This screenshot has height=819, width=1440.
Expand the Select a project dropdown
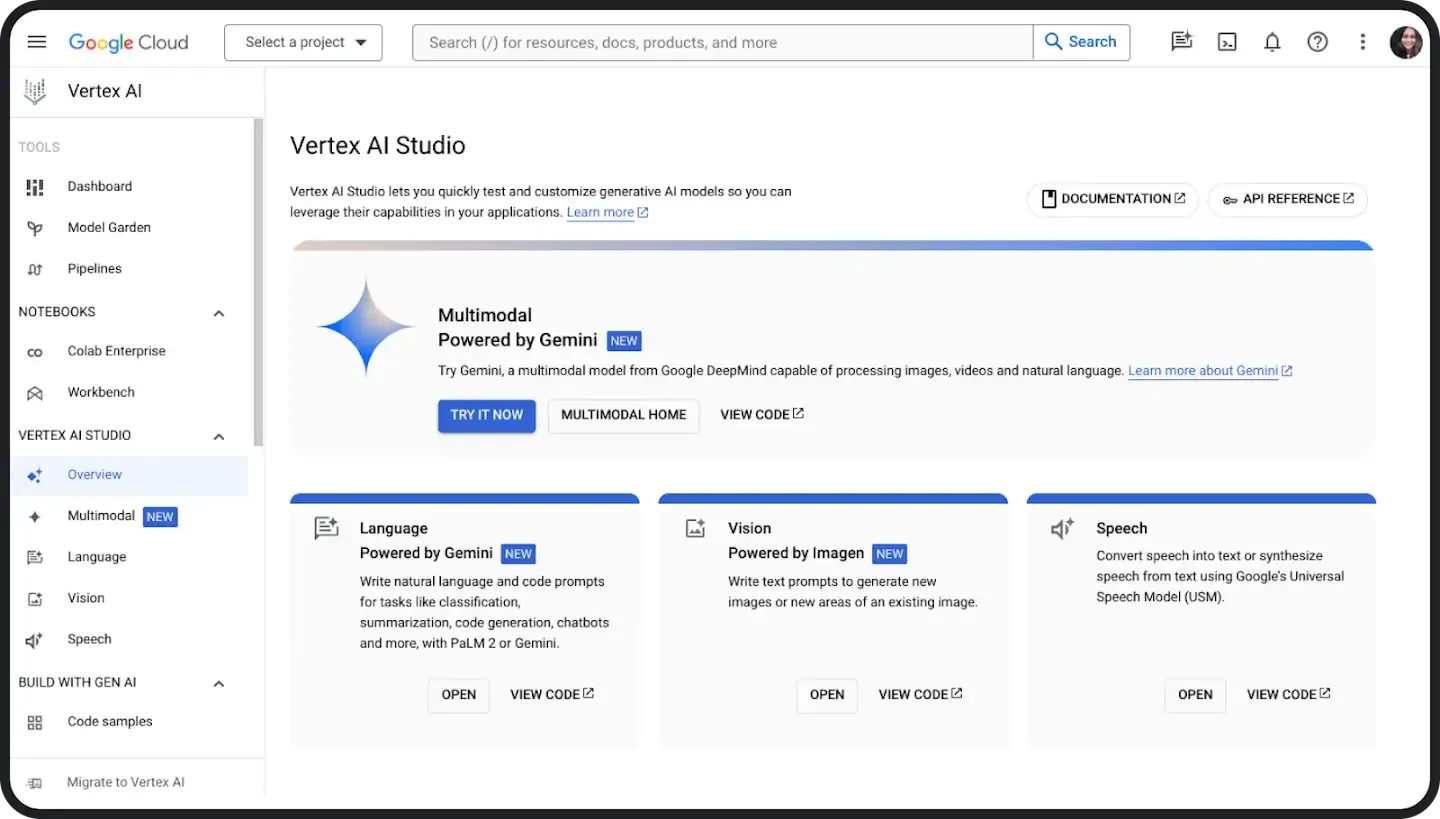tap(302, 42)
